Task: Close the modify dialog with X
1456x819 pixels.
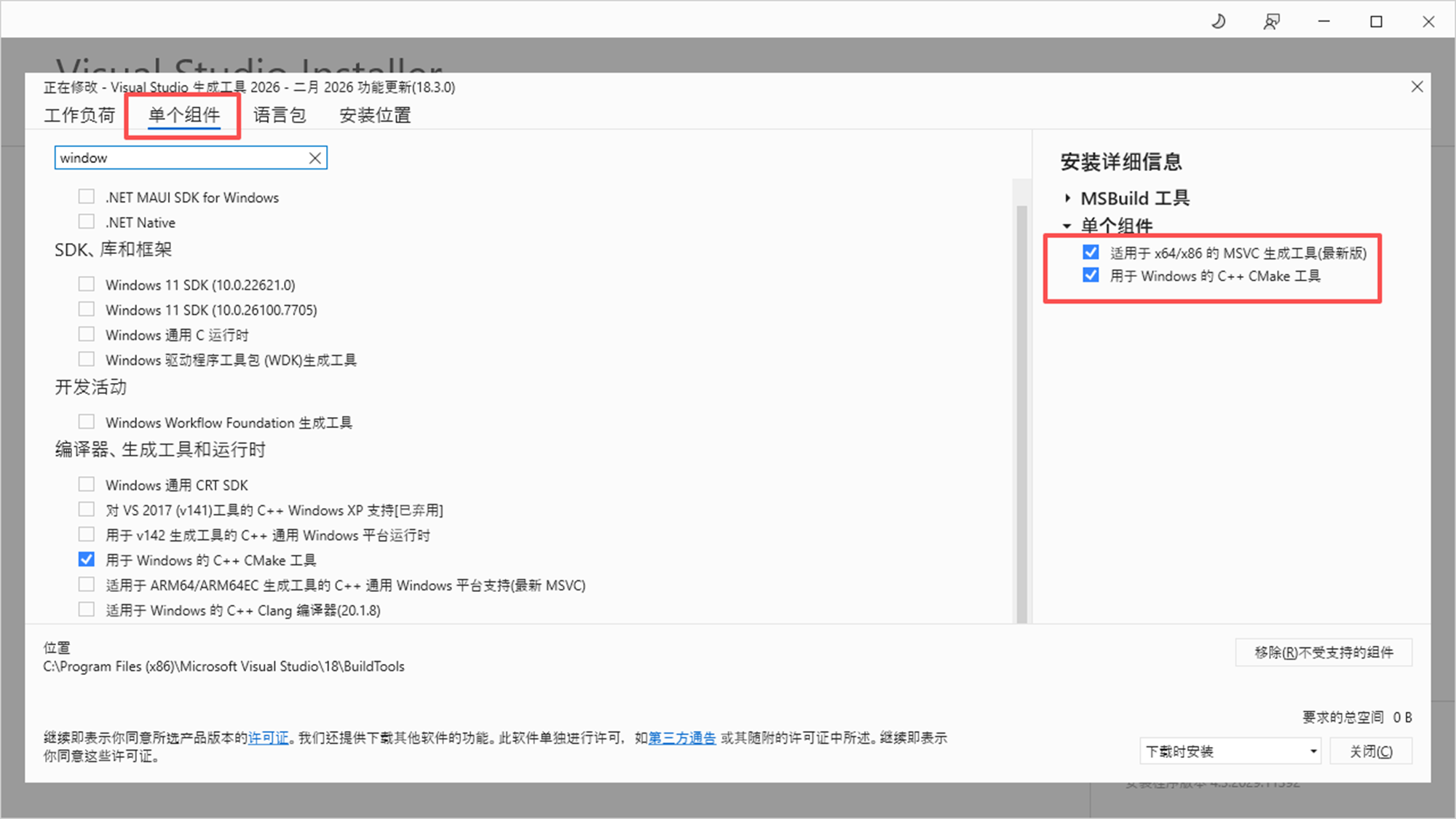Action: (x=1417, y=87)
